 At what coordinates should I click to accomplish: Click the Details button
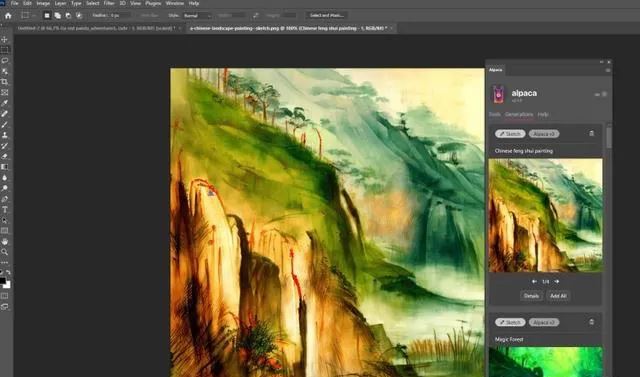(531, 296)
